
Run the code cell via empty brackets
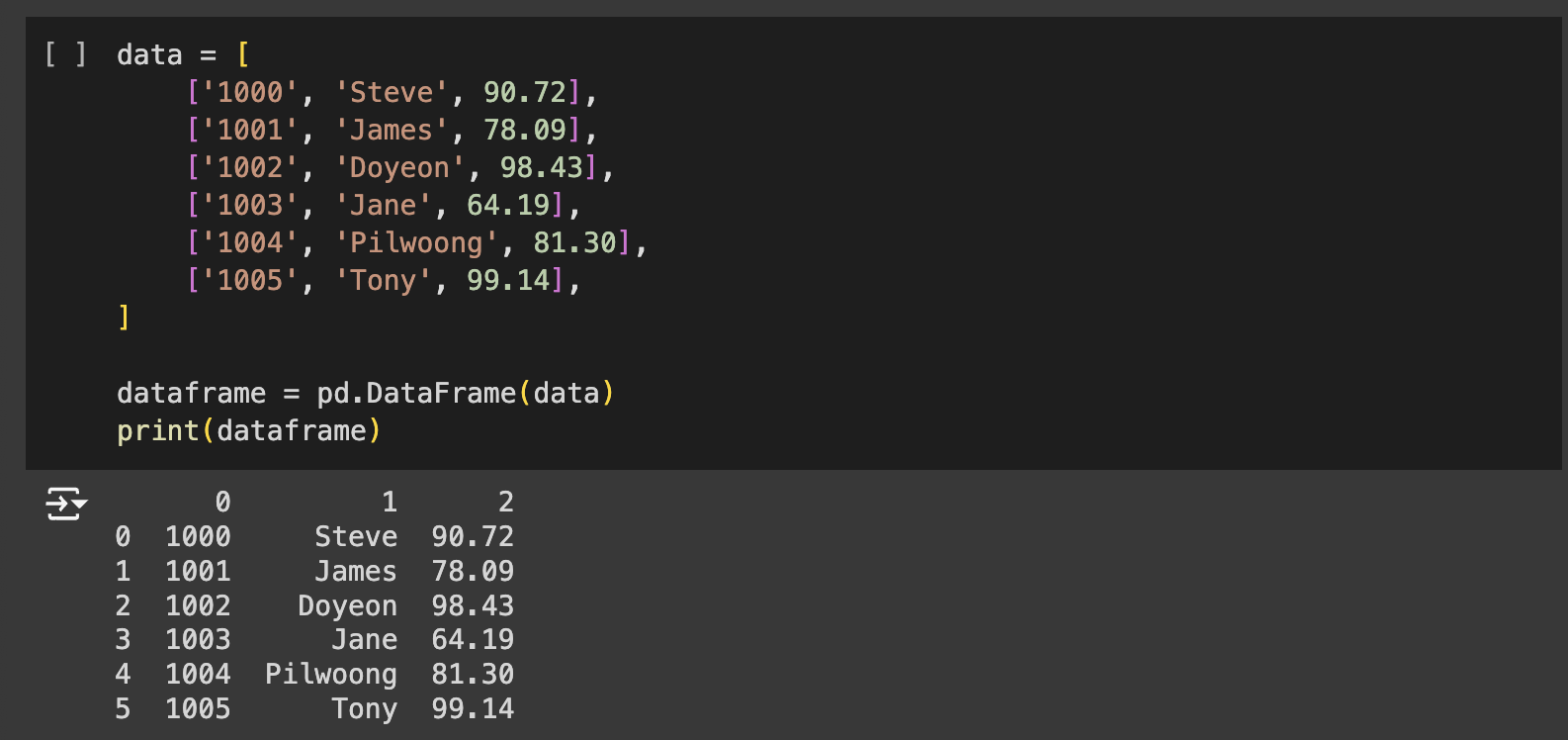pos(65,54)
